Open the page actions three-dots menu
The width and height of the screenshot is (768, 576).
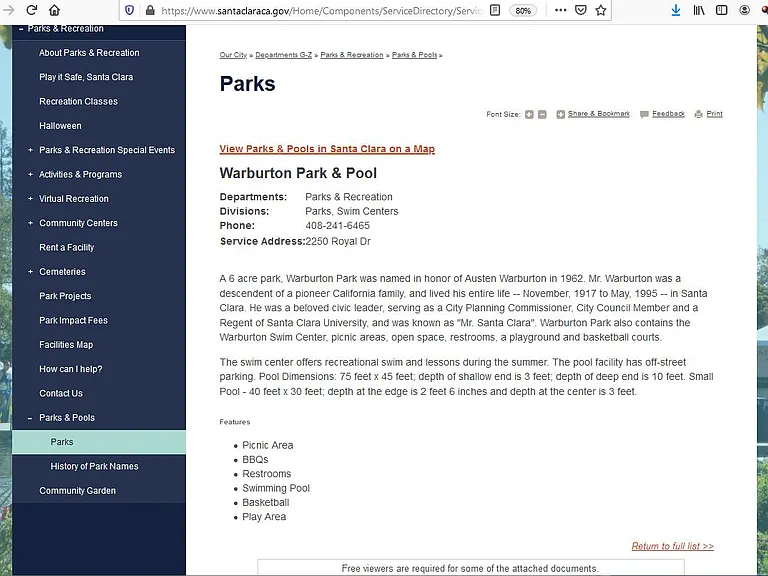coord(560,10)
